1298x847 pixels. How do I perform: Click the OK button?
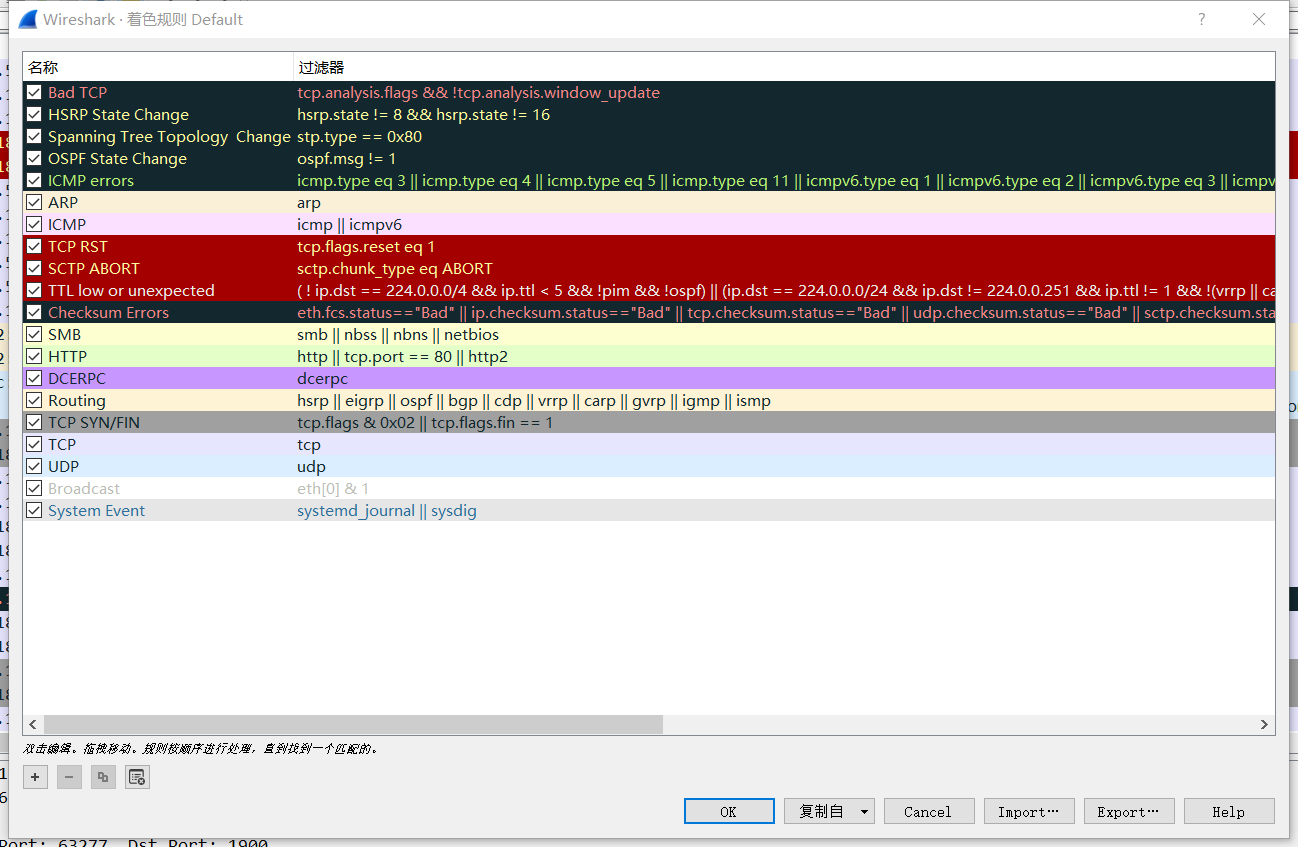pyautogui.click(x=729, y=811)
